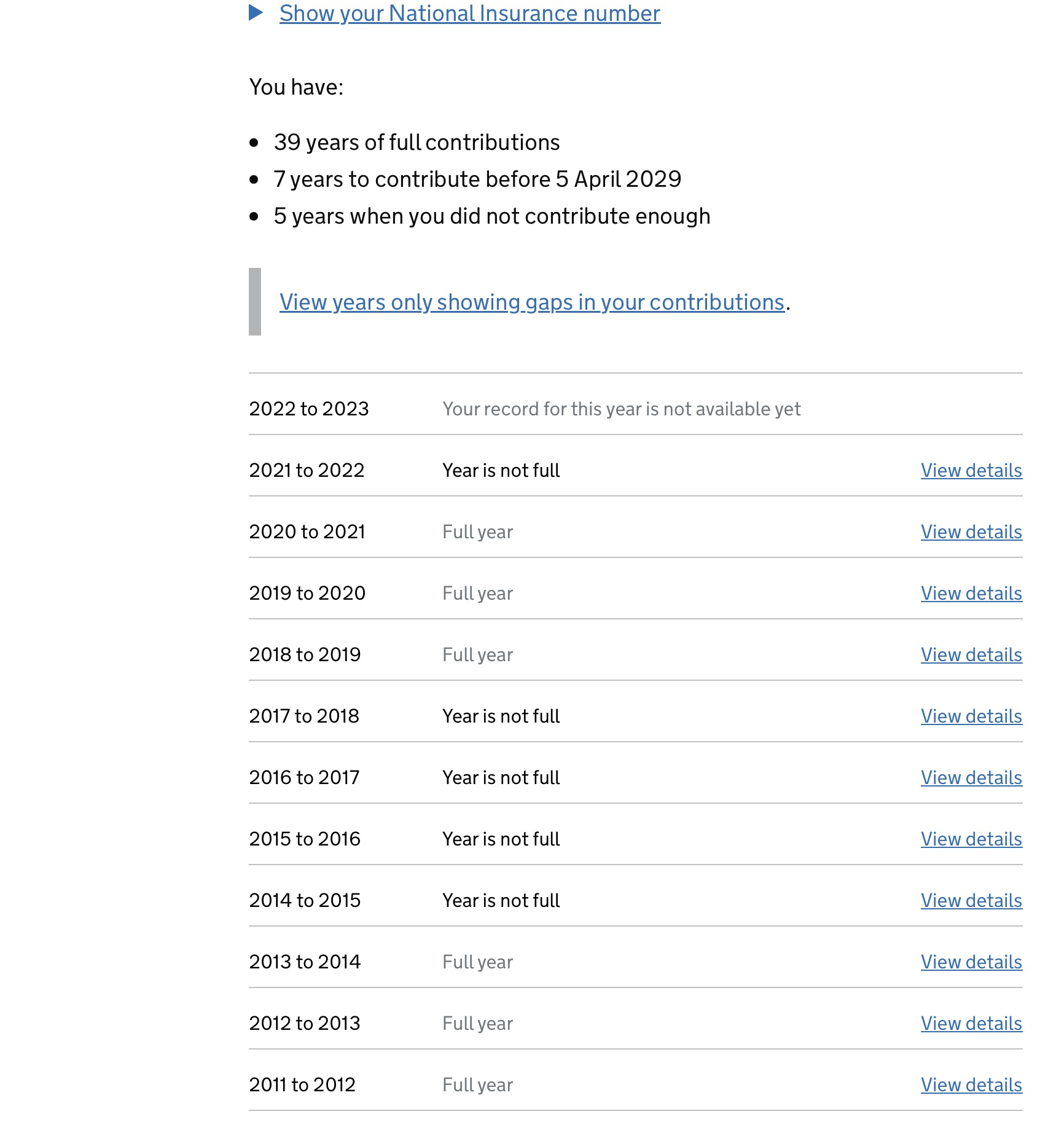1064x1130 pixels.
Task: View details for 2017 to 2018
Action: pyautogui.click(x=971, y=716)
